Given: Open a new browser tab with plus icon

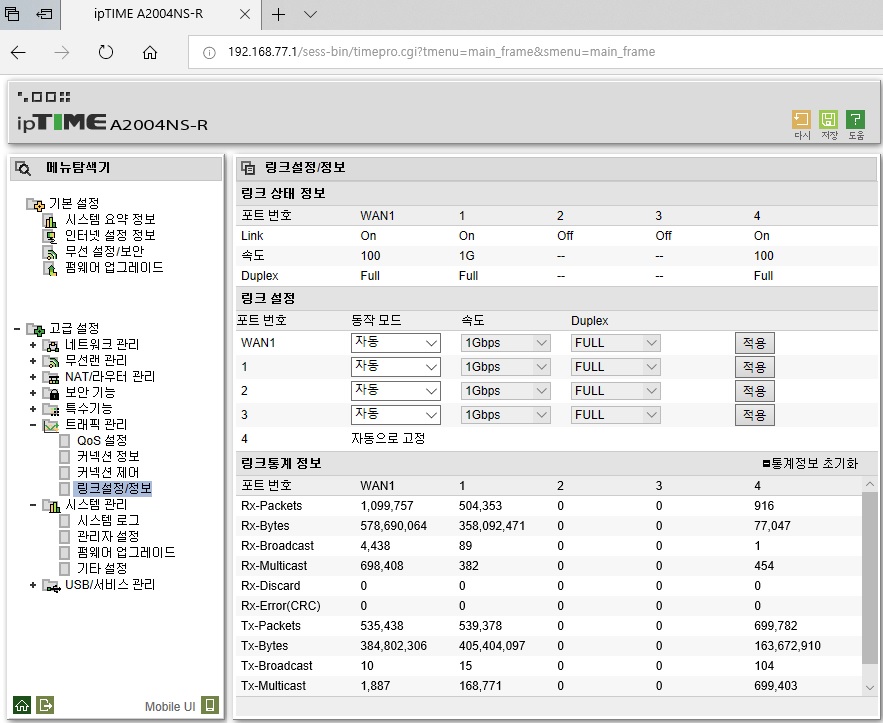Looking at the screenshot, I should coord(278,15).
